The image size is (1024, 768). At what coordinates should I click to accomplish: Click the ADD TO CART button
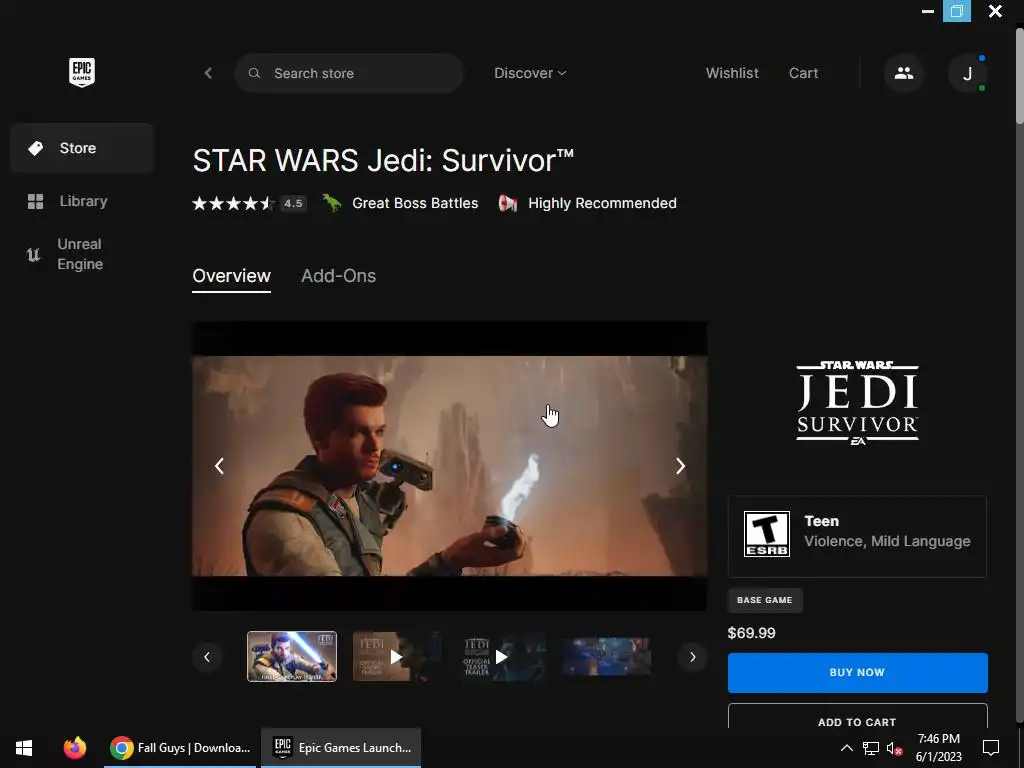[x=857, y=716]
